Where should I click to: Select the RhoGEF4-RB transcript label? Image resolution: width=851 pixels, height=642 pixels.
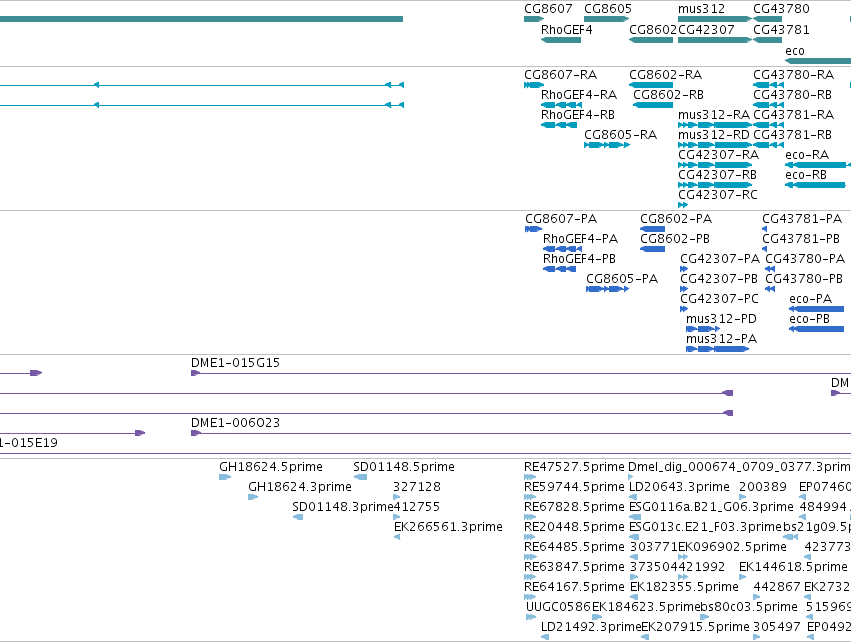pyautogui.click(x=578, y=115)
